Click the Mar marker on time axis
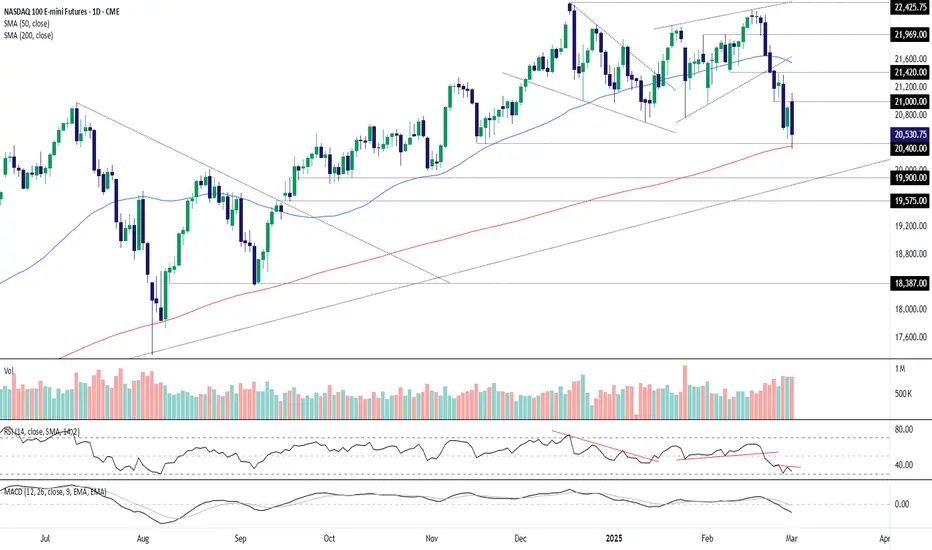Viewport: 932px width, 550px height. coord(791,538)
